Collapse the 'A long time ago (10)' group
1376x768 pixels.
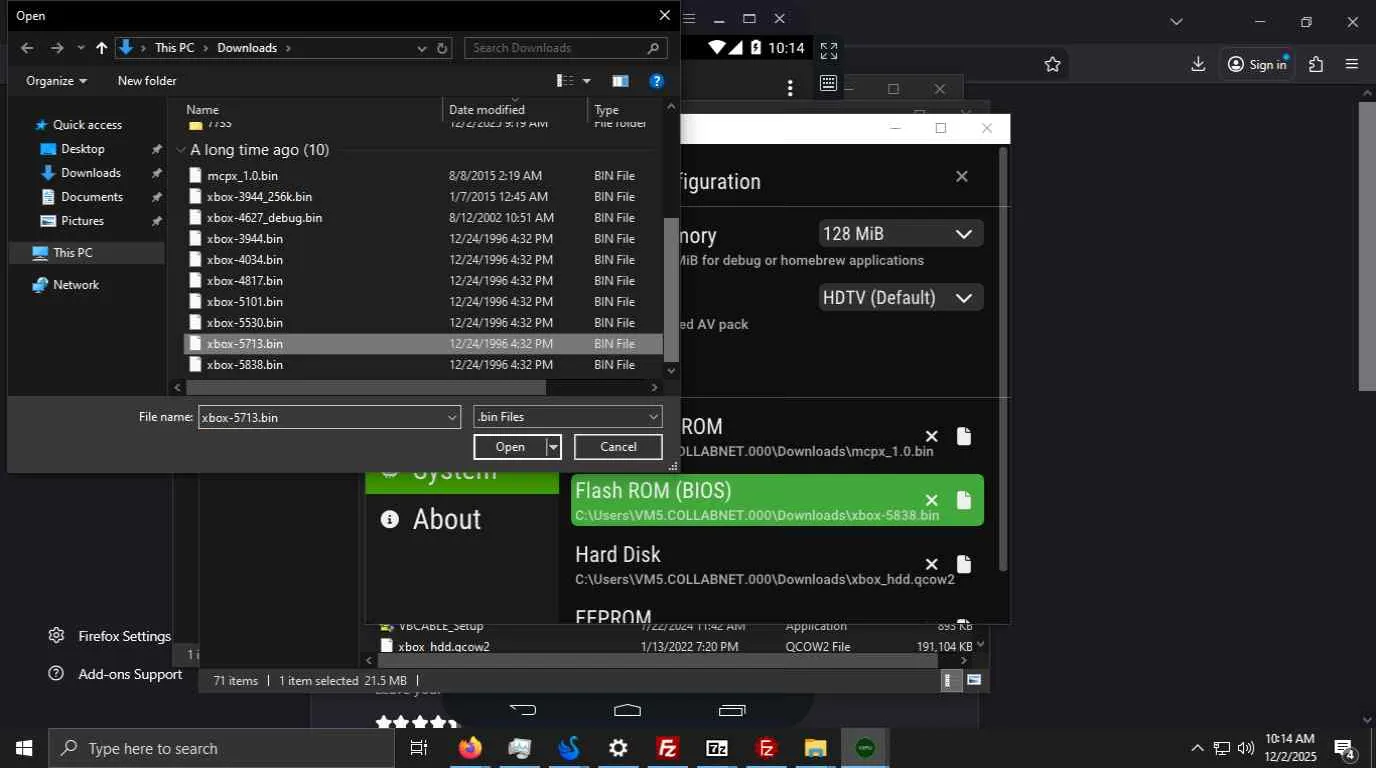tap(181, 150)
